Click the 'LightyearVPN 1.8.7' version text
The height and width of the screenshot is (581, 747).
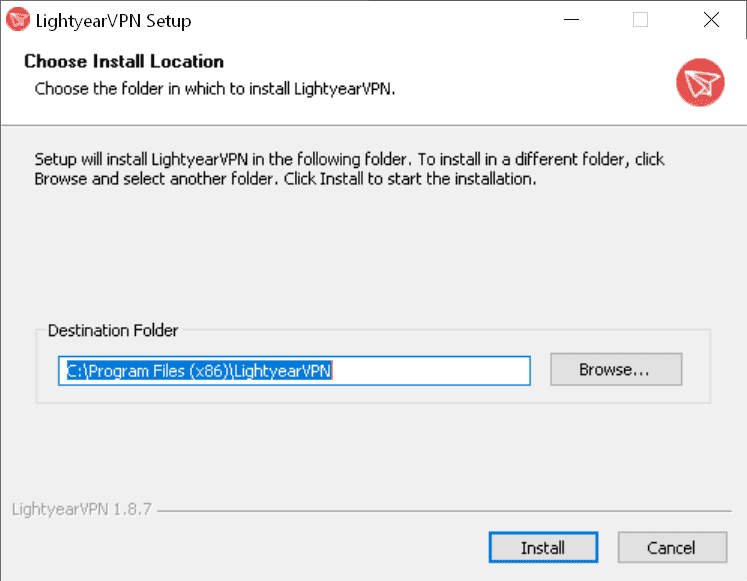(x=81, y=509)
